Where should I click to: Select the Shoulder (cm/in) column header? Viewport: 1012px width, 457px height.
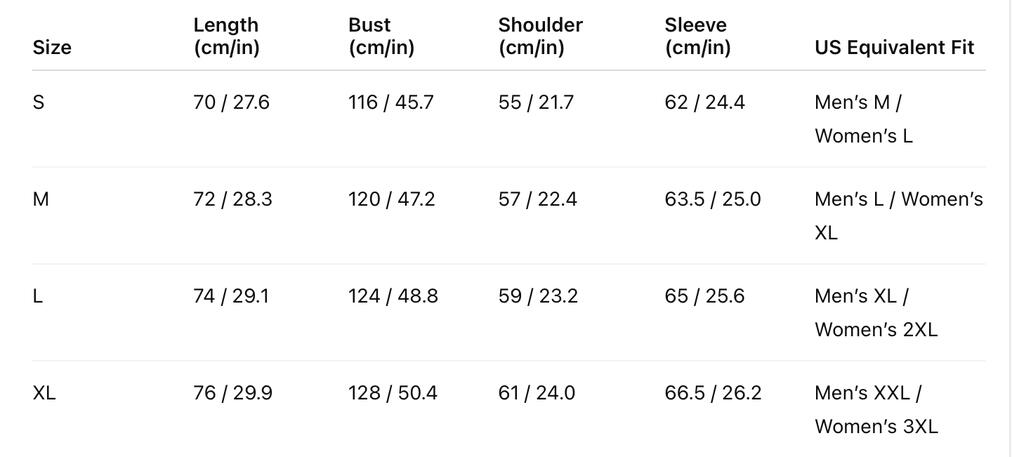[540, 36]
